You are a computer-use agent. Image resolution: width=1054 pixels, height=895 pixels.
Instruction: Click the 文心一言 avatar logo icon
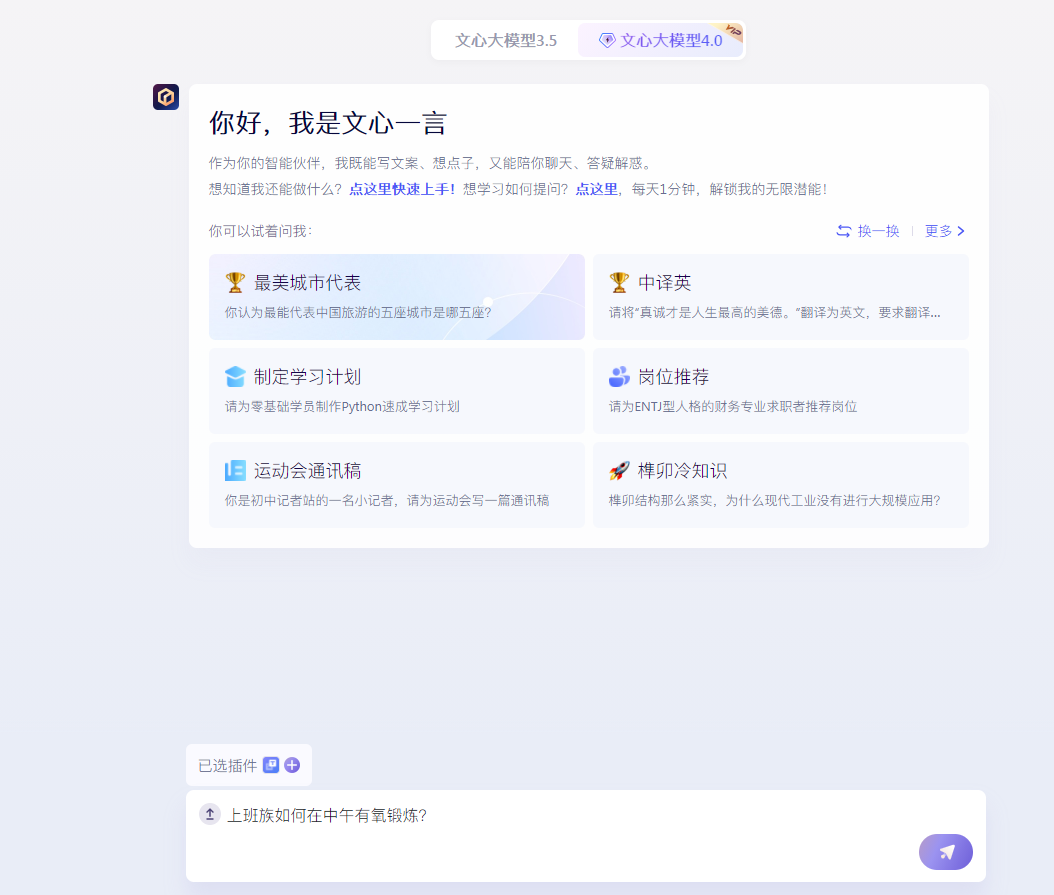coord(166,97)
